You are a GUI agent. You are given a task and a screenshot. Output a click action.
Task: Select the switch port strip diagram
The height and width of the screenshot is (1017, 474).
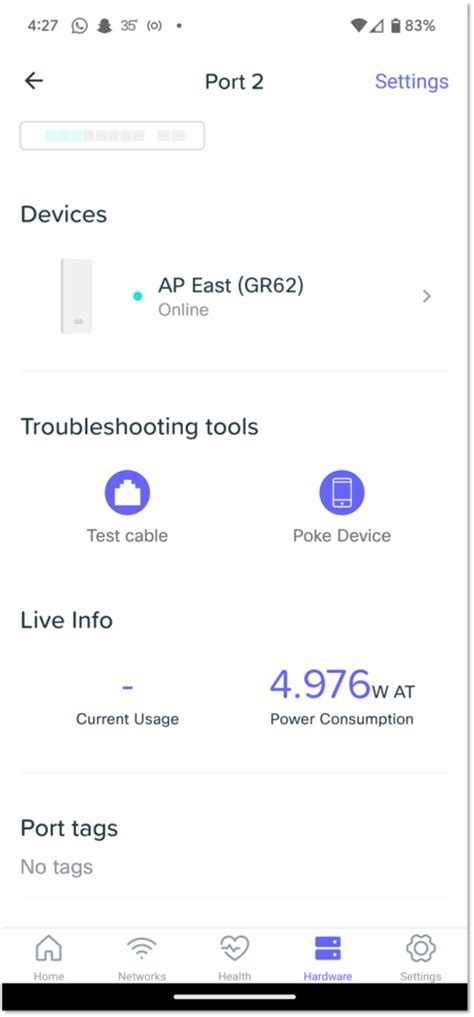coord(112,136)
